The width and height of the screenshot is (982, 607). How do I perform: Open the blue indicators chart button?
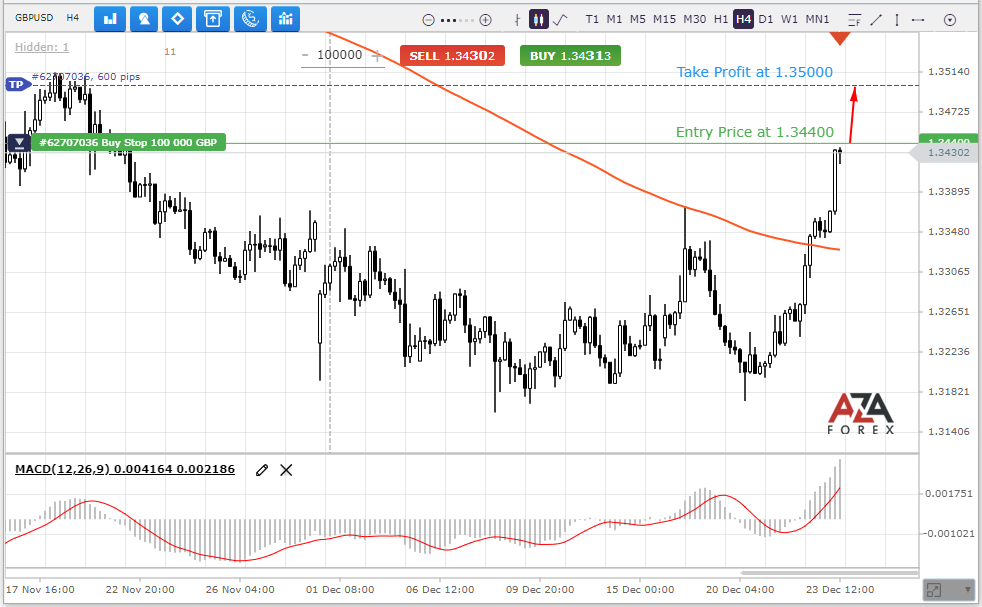[x=286, y=19]
